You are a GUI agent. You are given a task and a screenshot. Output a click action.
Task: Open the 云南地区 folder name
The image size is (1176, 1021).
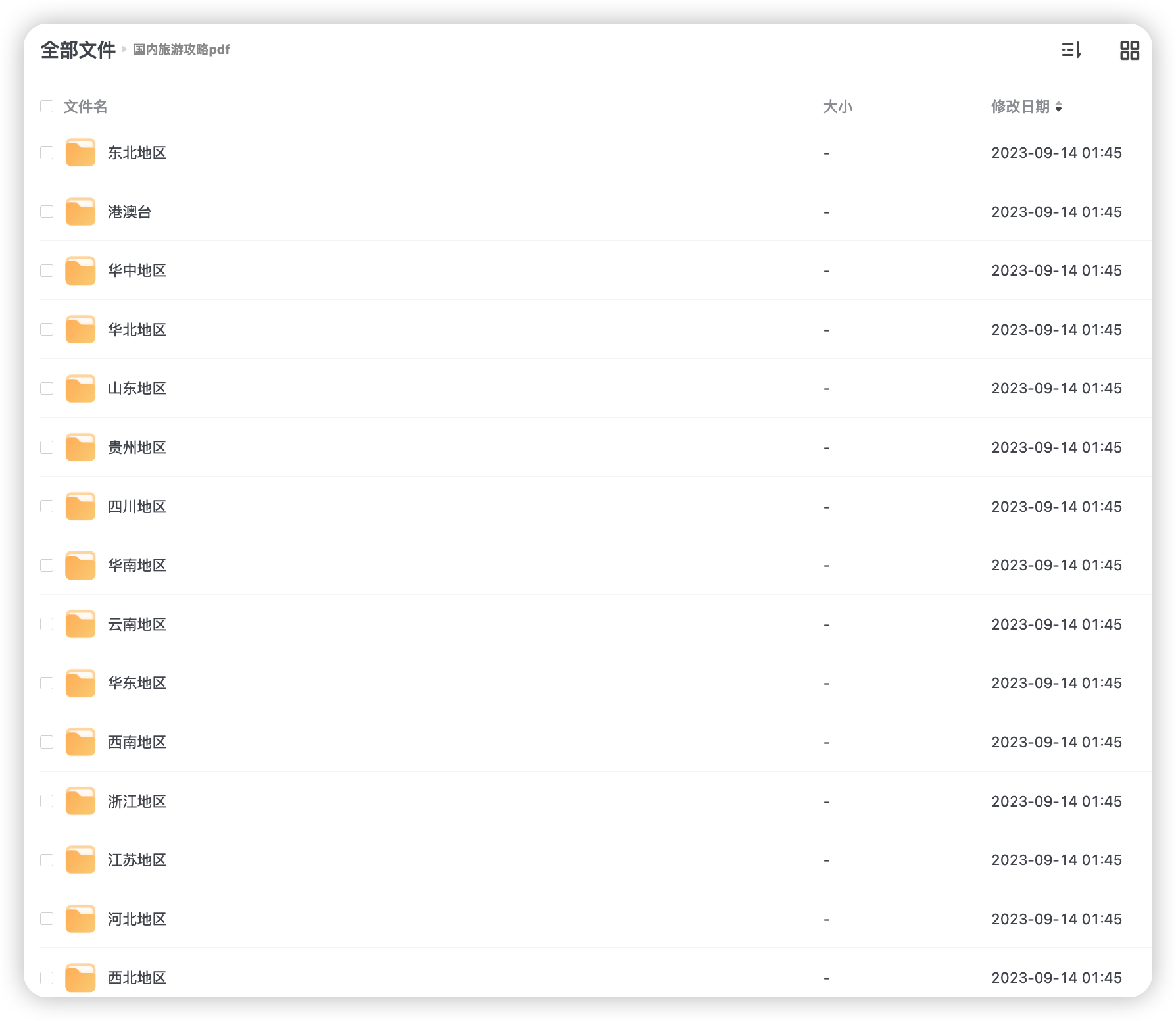point(137,624)
